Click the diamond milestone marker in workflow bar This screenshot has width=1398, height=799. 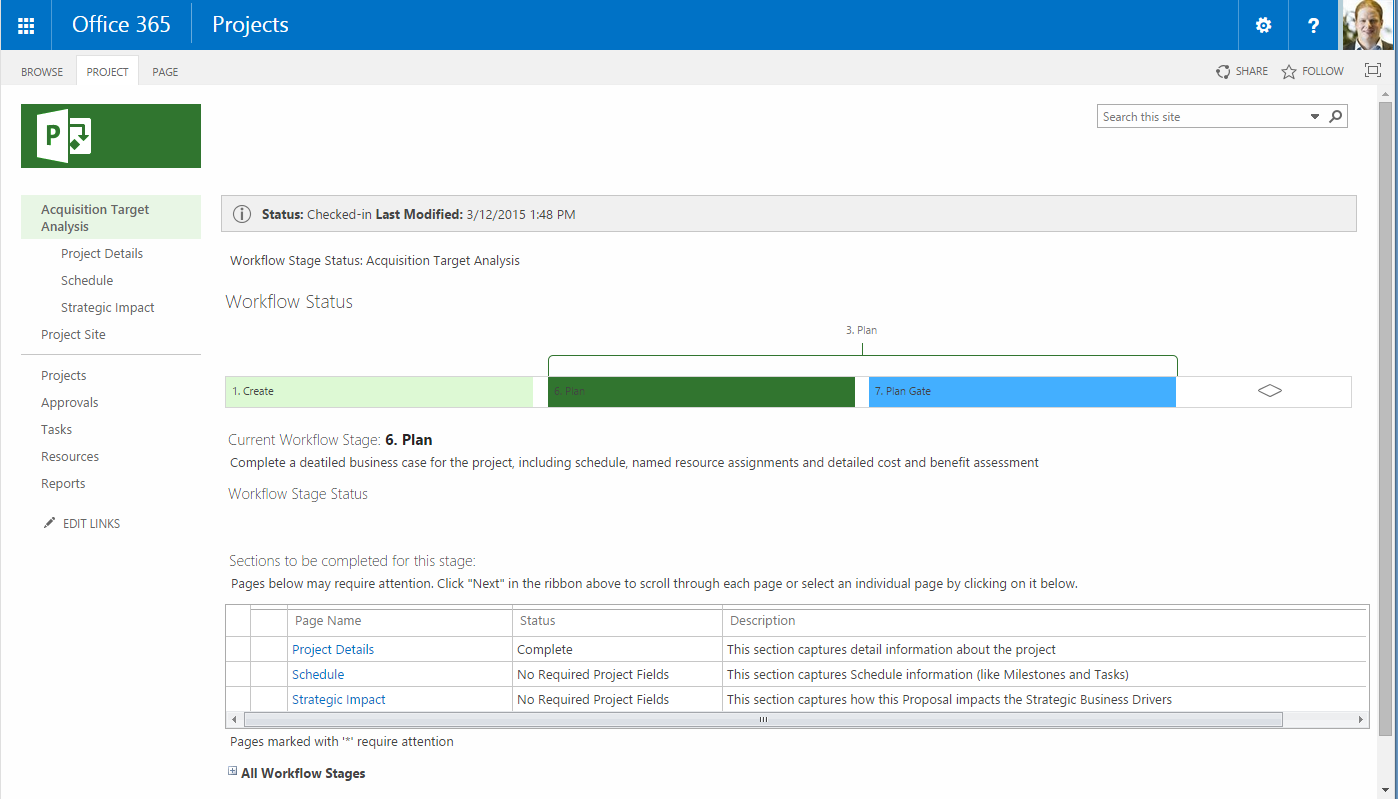tap(1270, 391)
